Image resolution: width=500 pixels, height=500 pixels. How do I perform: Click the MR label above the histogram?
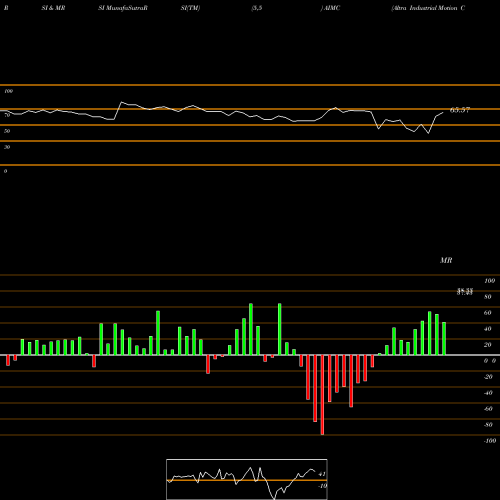(446, 260)
